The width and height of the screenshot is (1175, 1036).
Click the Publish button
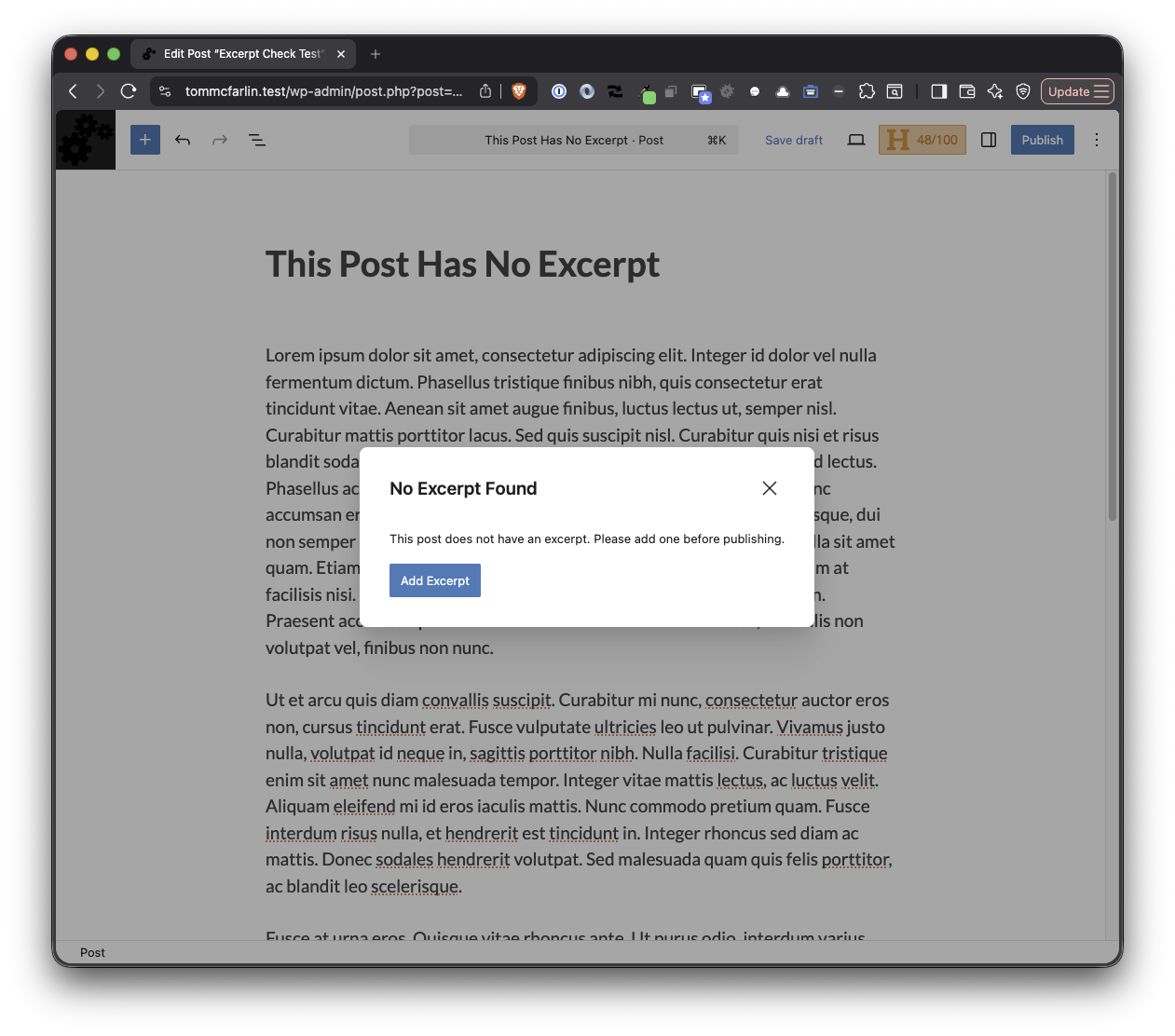click(x=1043, y=140)
